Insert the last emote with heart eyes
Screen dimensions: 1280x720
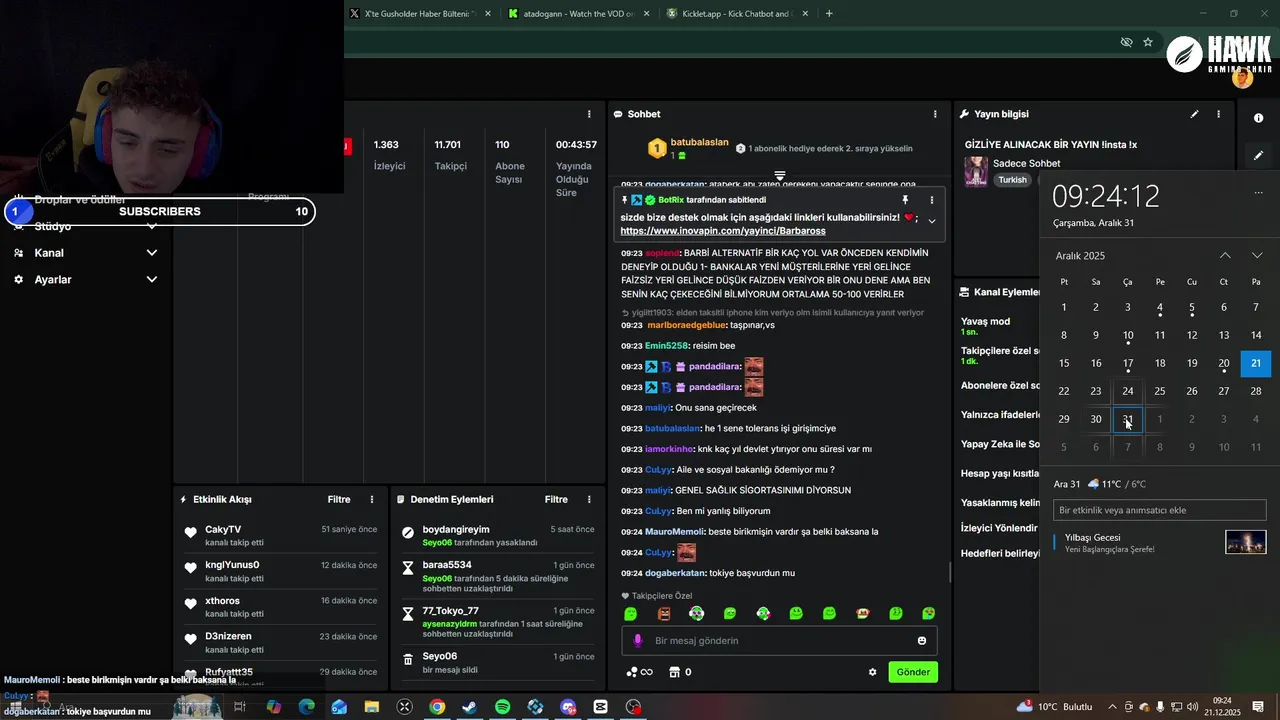(x=928, y=613)
